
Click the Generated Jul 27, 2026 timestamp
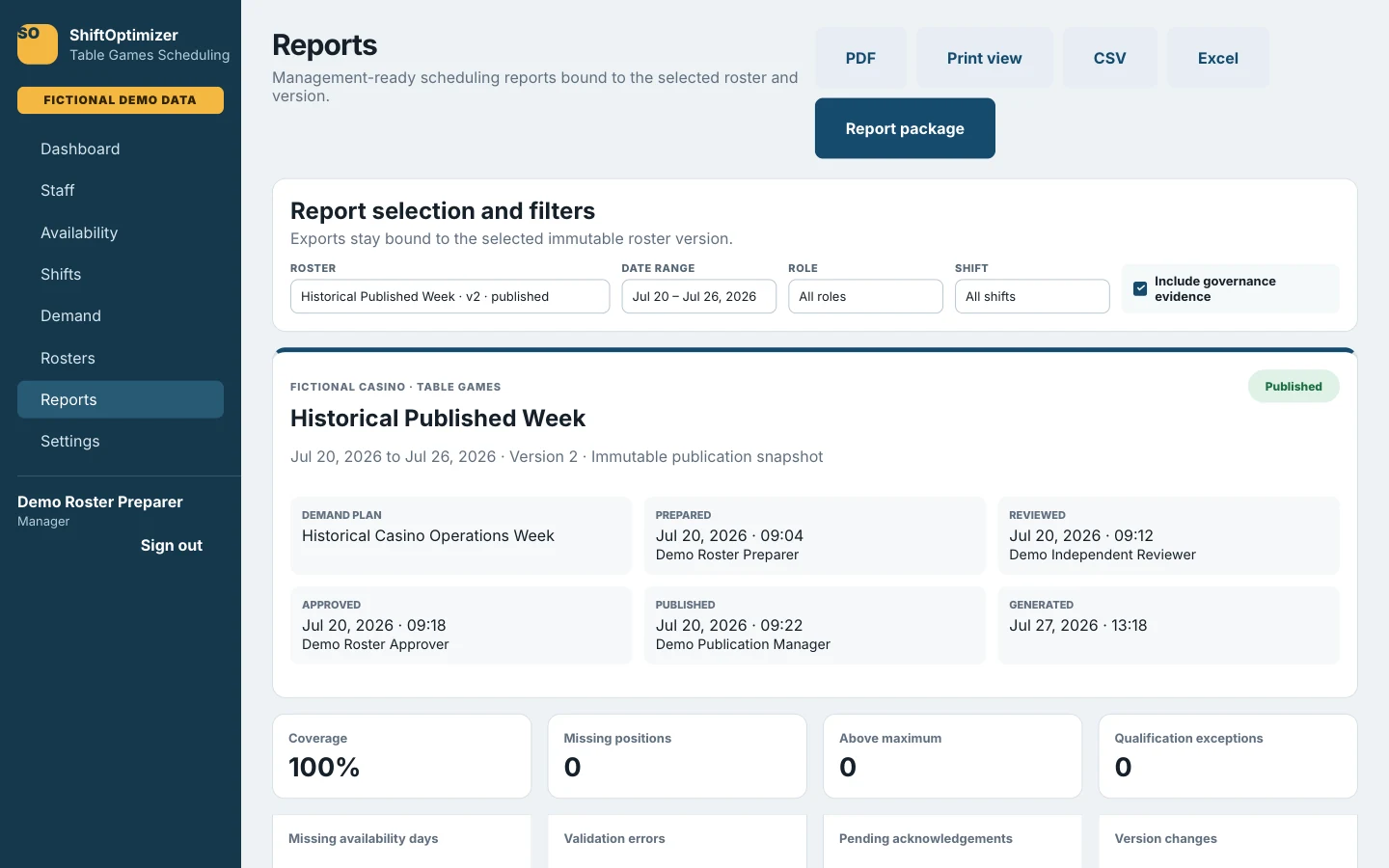point(1078,625)
